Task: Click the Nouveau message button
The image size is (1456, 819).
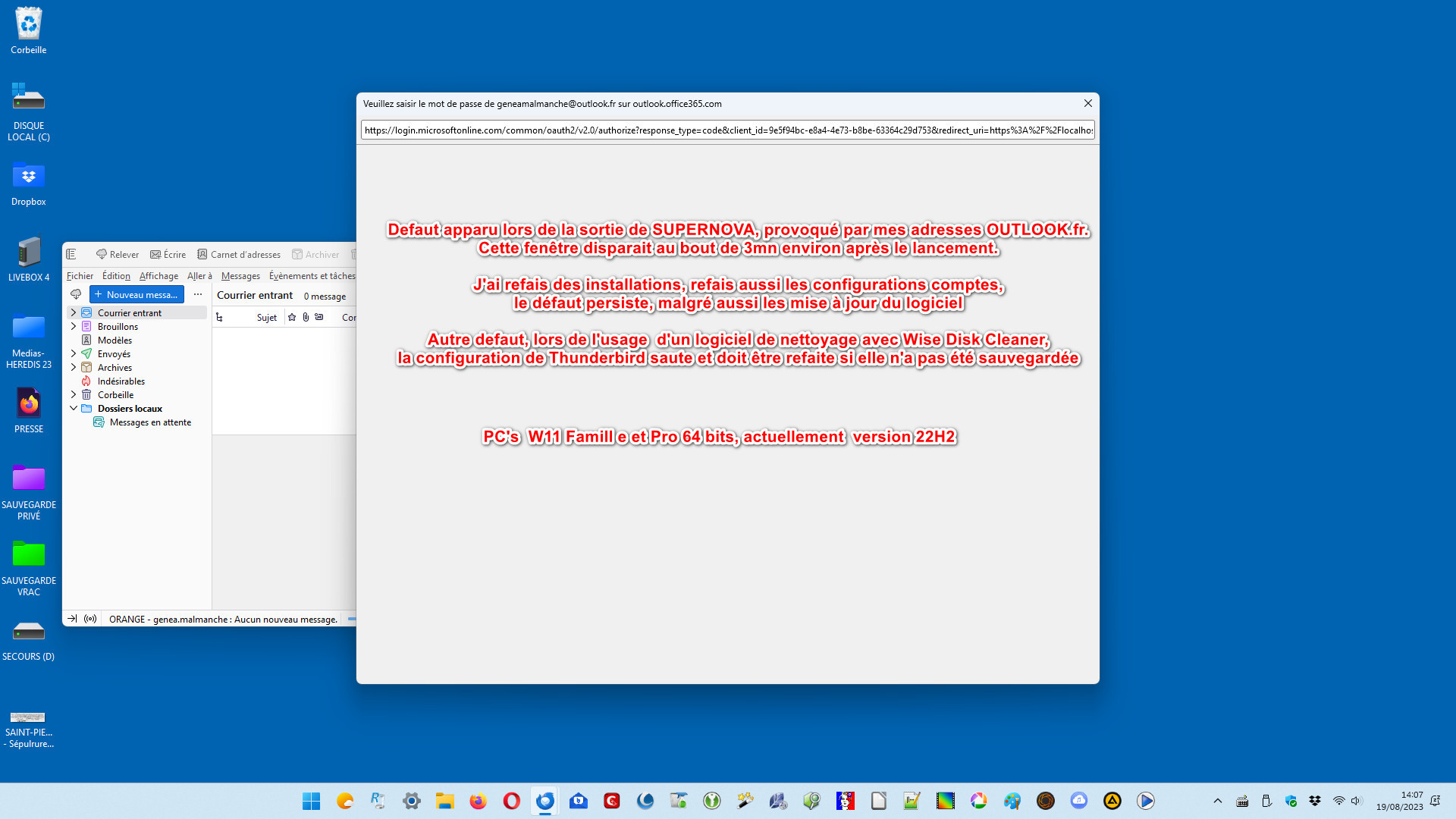Action: tap(136, 294)
